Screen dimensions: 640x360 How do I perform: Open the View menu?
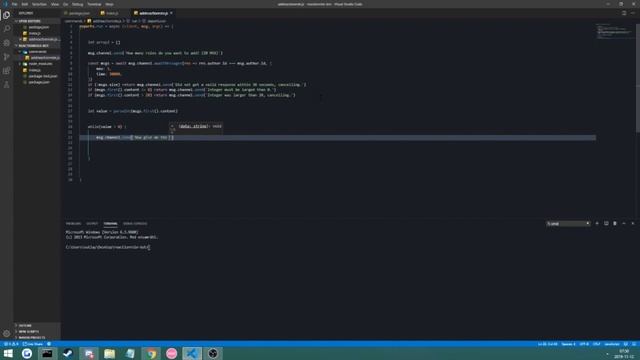(55, 4)
